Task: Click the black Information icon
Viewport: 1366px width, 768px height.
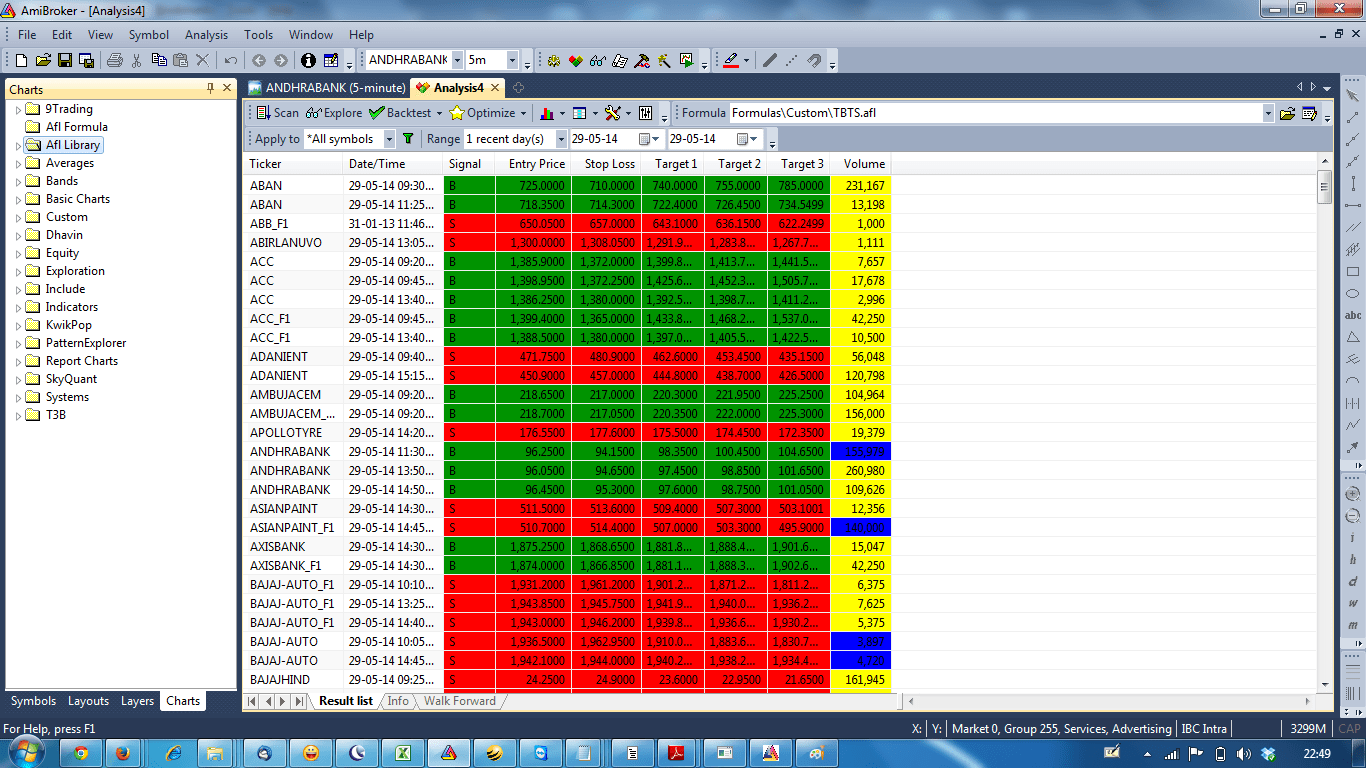Action: 308,60
